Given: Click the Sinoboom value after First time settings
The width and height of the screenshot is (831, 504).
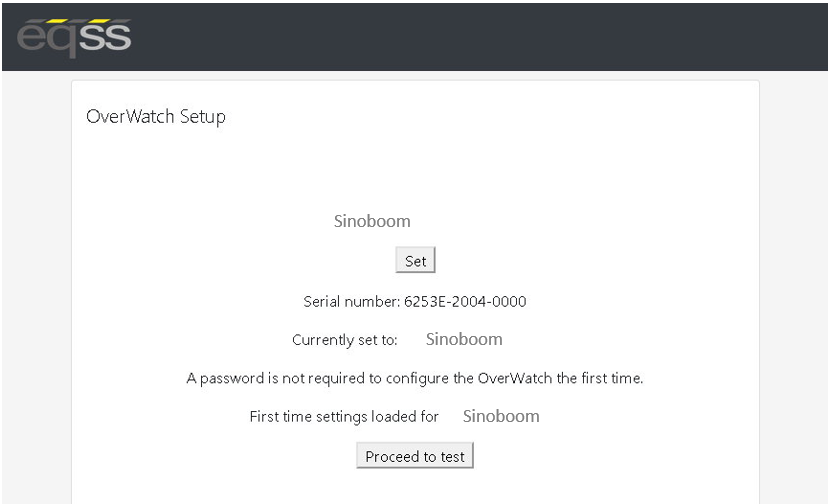Looking at the screenshot, I should click(x=501, y=416).
